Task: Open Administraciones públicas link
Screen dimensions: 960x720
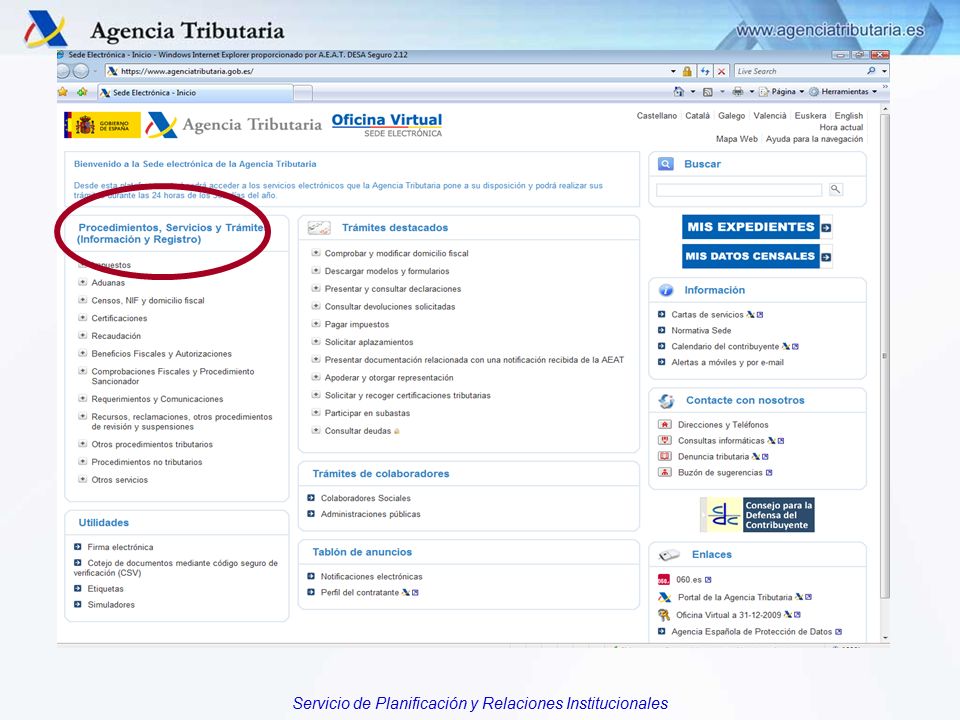Action: (370, 514)
